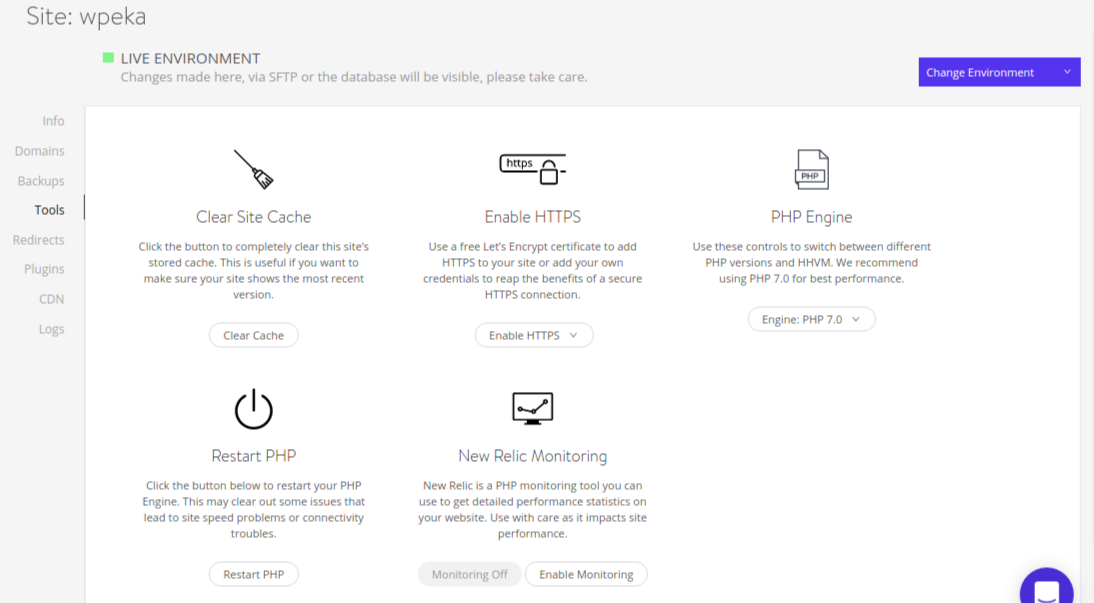Open the live chat bubble icon
The image size is (1094, 603).
[x=1046, y=589]
